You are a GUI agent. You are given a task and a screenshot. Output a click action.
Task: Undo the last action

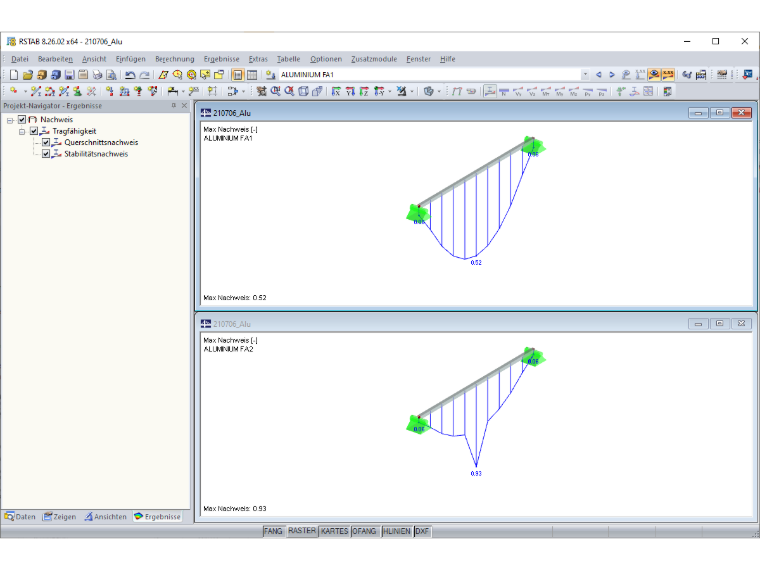130,75
